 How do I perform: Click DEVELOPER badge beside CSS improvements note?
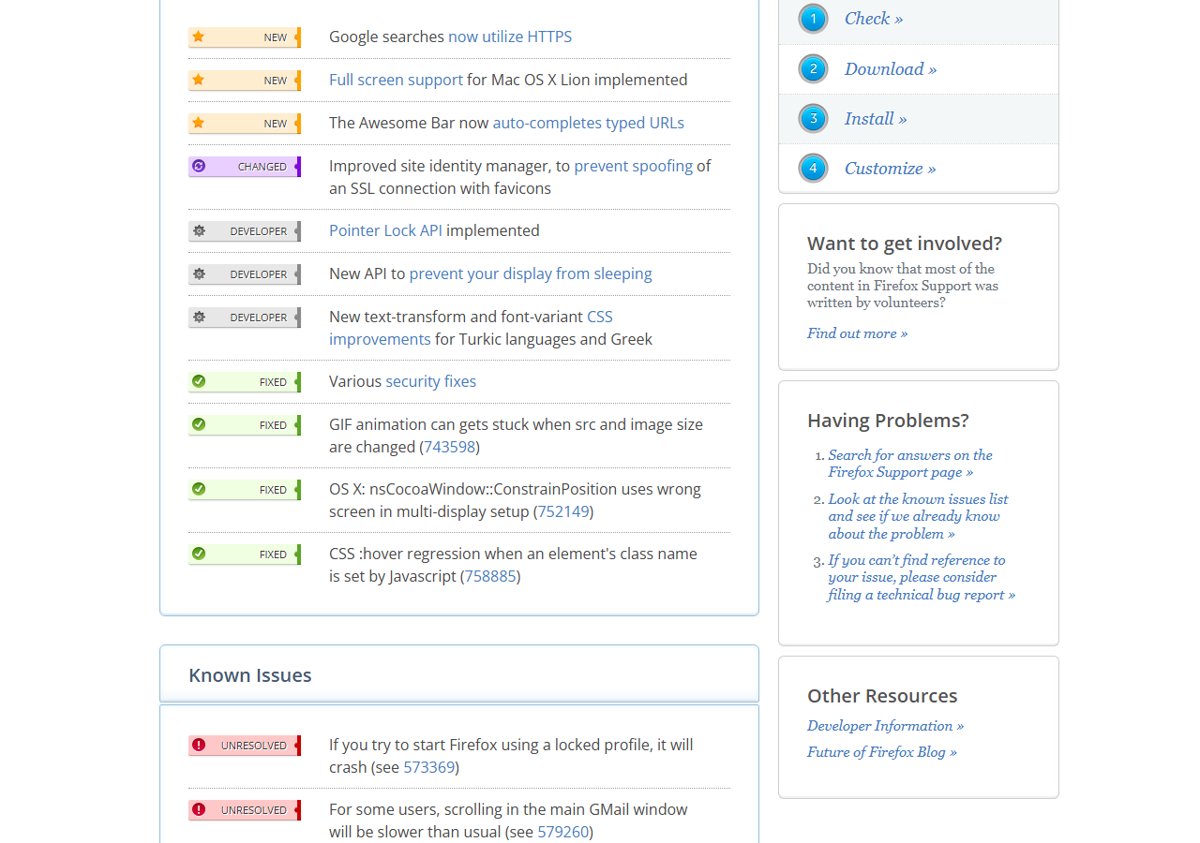pyautogui.click(x=244, y=317)
